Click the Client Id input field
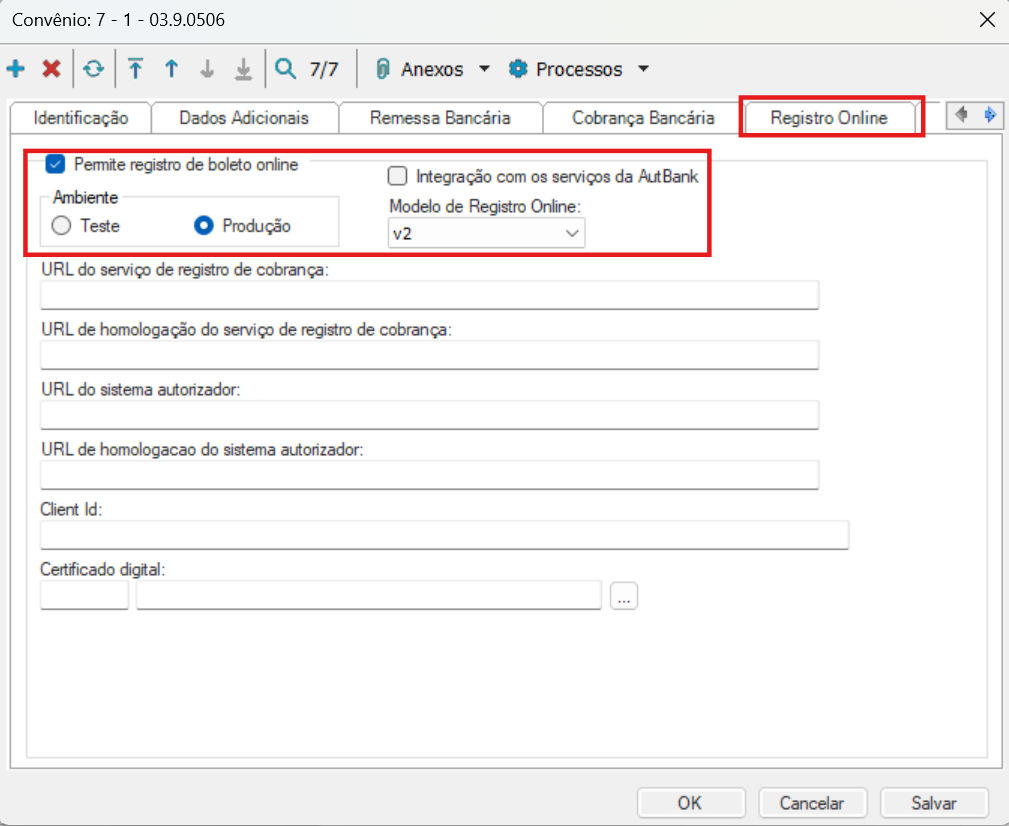Image resolution: width=1009 pixels, height=826 pixels. tap(445, 535)
